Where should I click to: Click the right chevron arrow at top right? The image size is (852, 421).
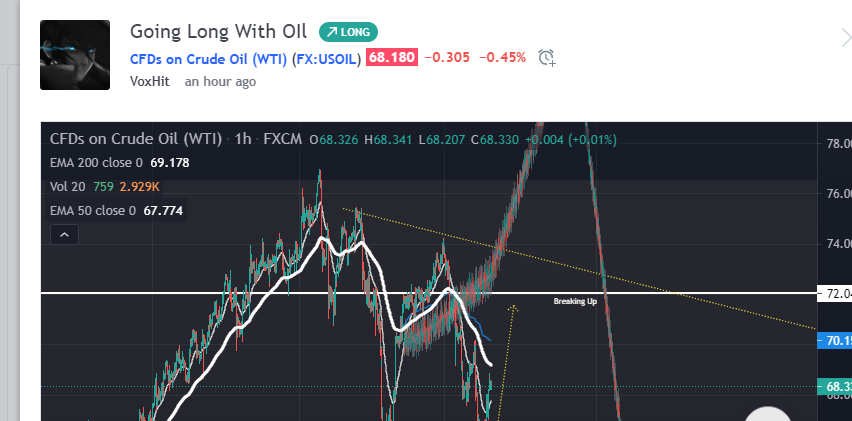pos(845,38)
